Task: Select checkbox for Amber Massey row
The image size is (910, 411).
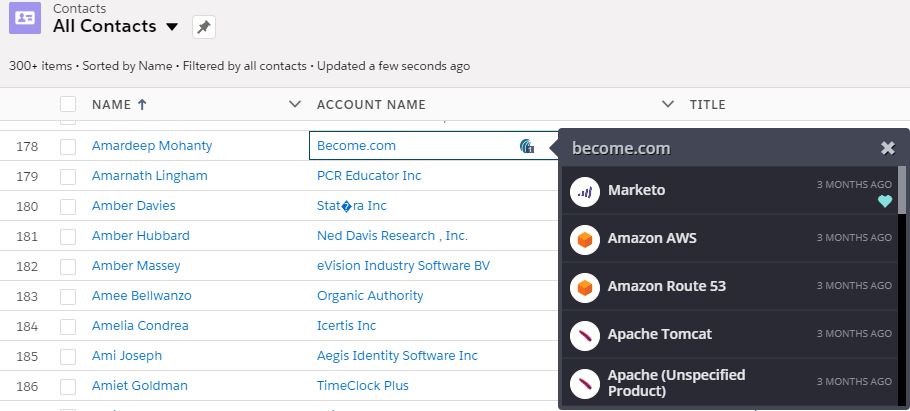Action: click(x=68, y=266)
